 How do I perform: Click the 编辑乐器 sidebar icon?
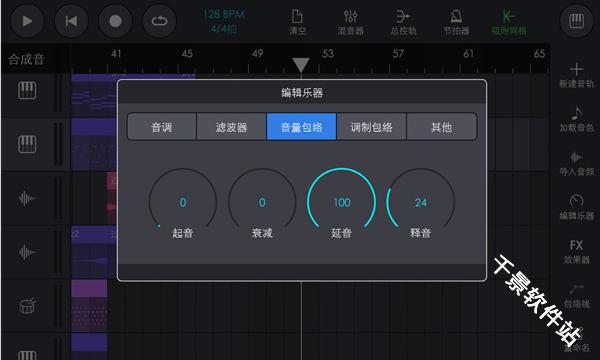point(576,207)
